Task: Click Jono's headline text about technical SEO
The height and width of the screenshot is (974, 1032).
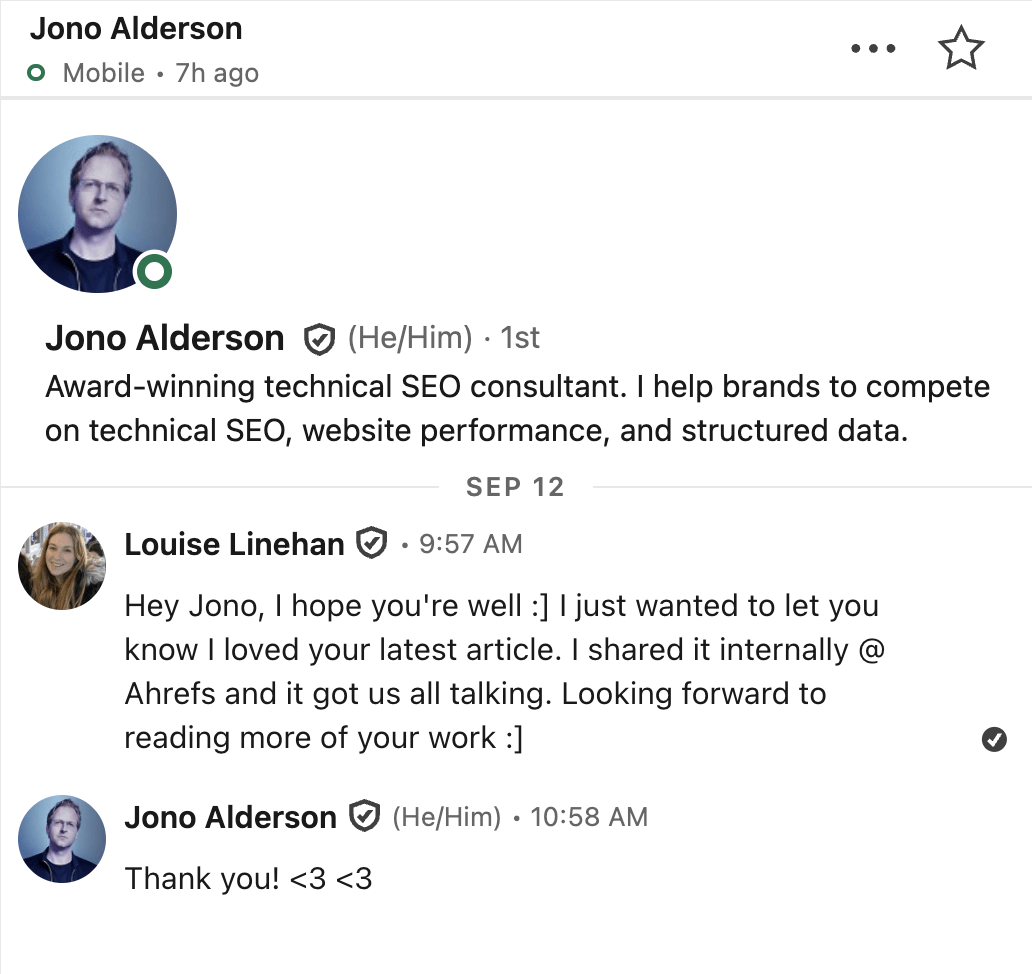Action: [x=516, y=408]
